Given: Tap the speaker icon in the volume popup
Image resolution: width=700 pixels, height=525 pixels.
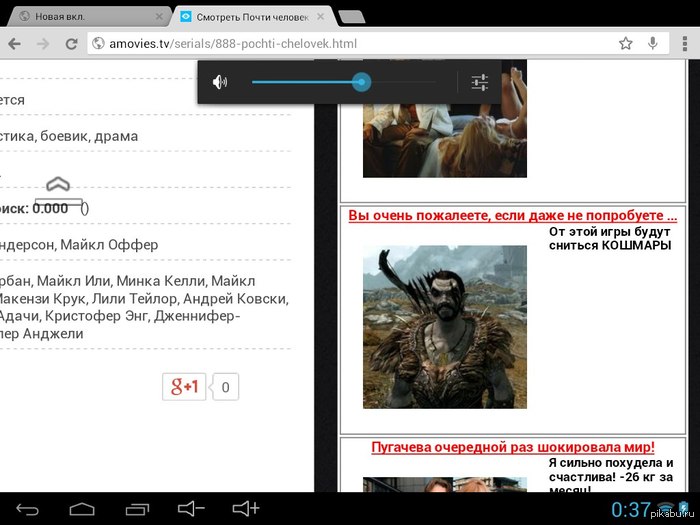Looking at the screenshot, I should (x=220, y=82).
